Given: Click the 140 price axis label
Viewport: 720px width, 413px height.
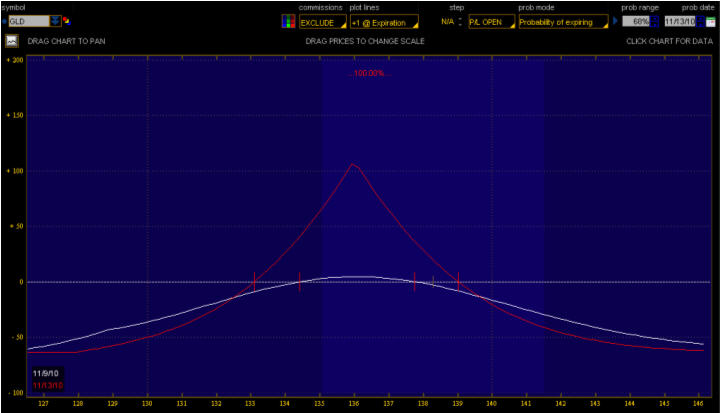Looking at the screenshot, I should pos(491,403).
